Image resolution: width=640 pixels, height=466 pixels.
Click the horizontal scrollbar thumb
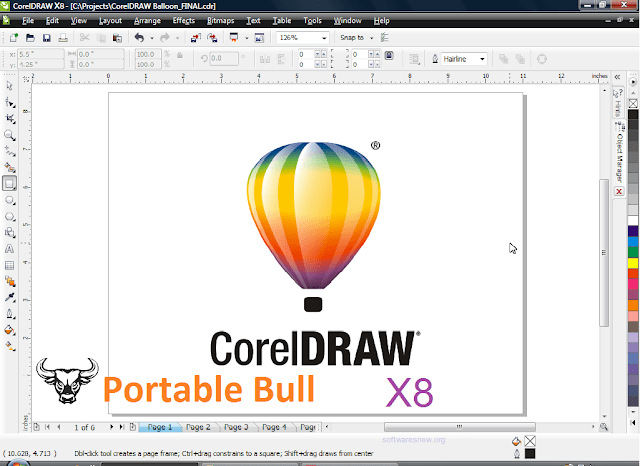point(460,427)
